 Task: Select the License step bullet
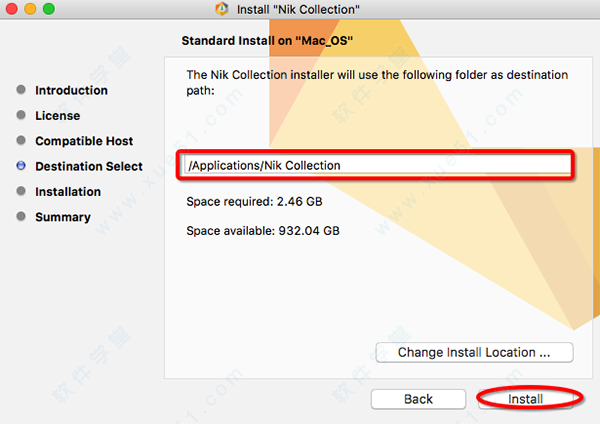point(21,115)
